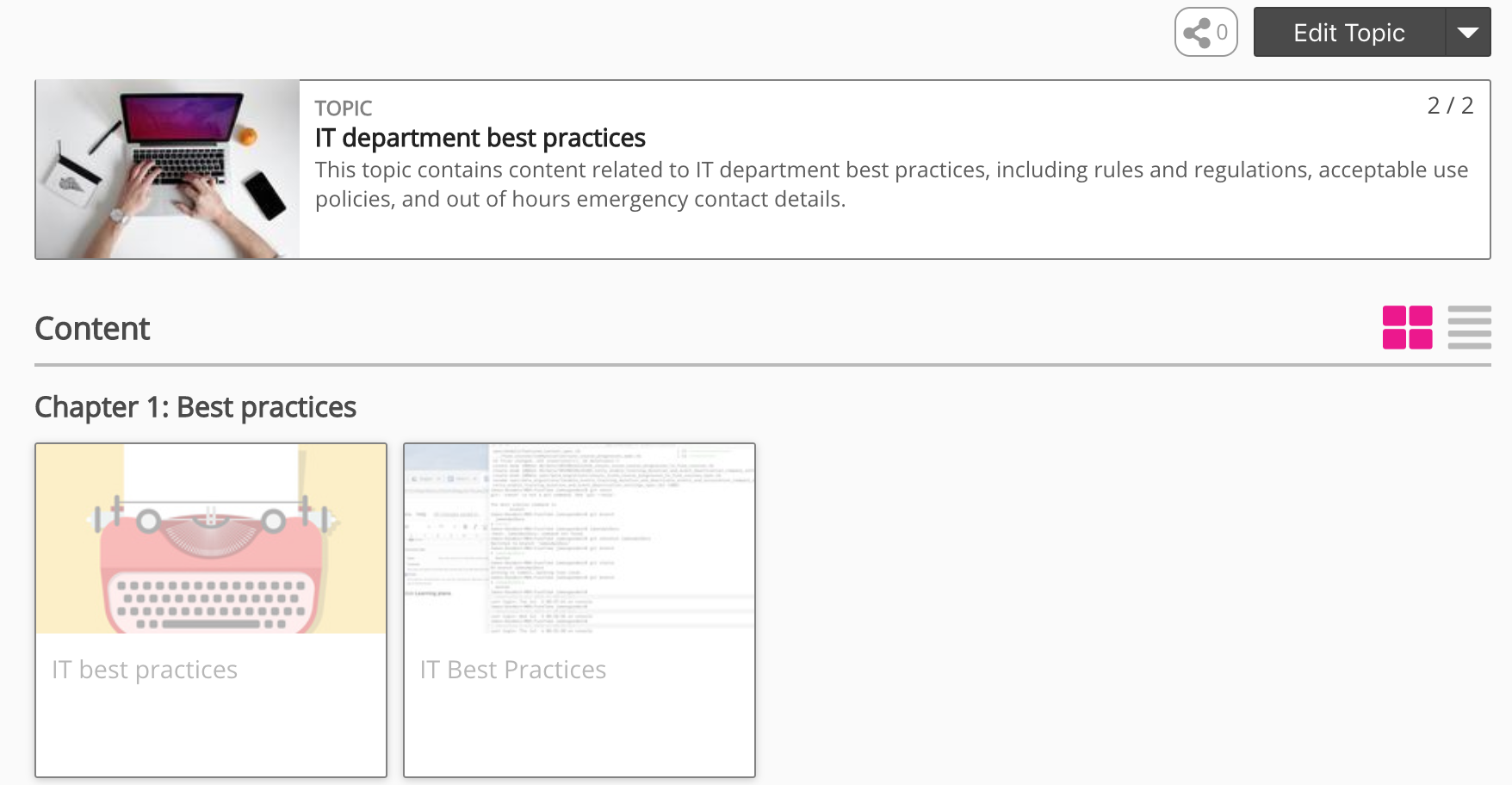Click blank lower area of typewriter card

pyautogui.click(x=211, y=733)
